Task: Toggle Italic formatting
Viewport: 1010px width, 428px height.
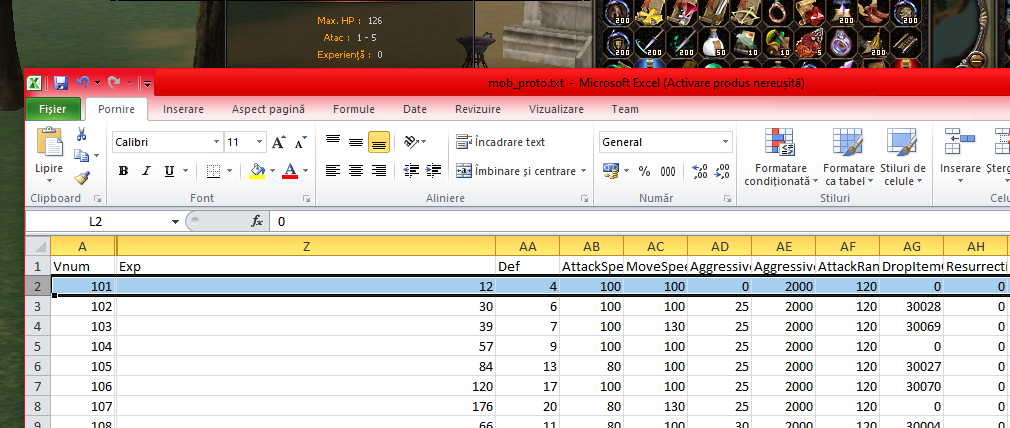Action: click(146, 171)
